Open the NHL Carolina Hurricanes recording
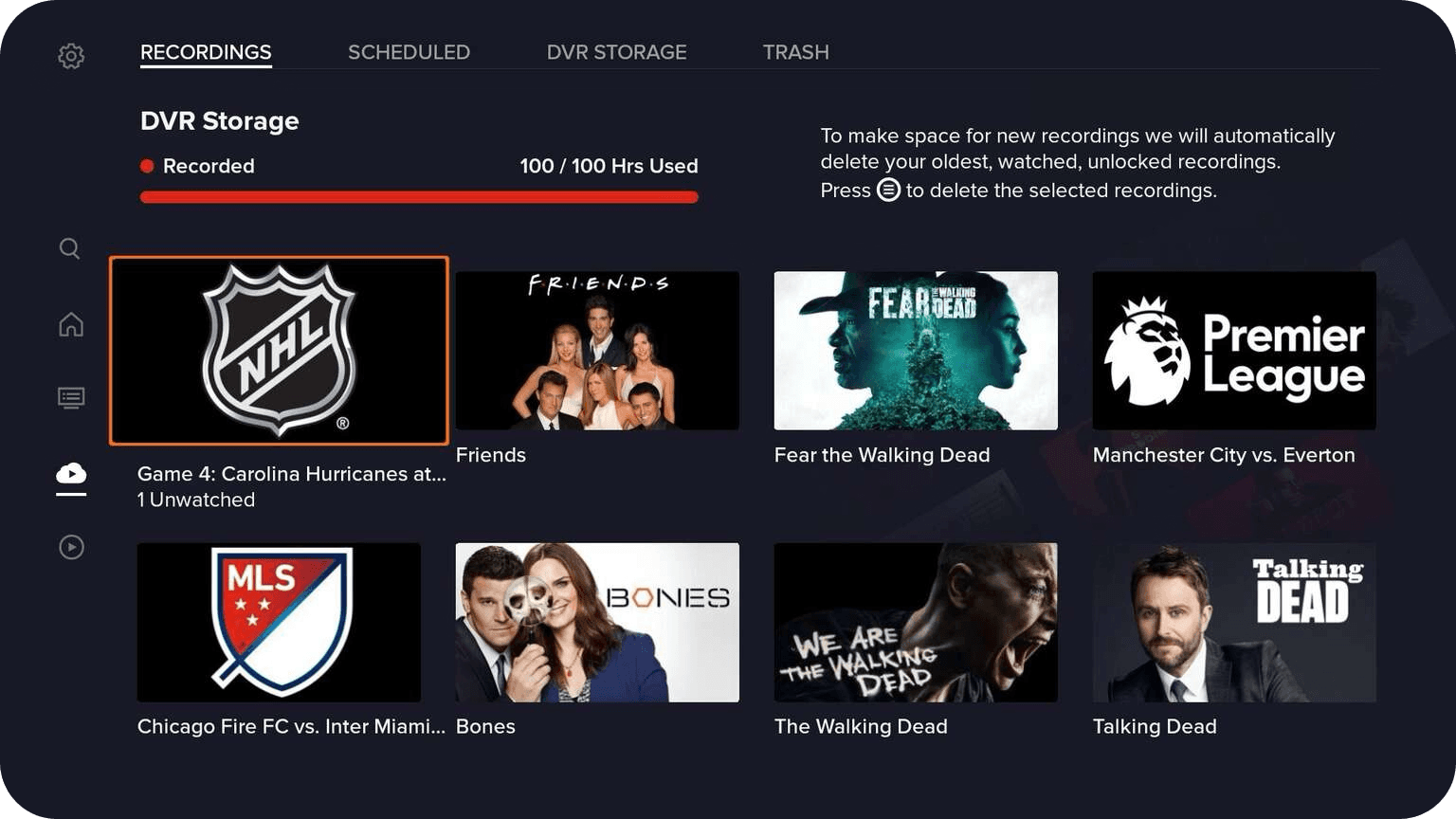Viewport: 1456px width, 819px height. 279,351
